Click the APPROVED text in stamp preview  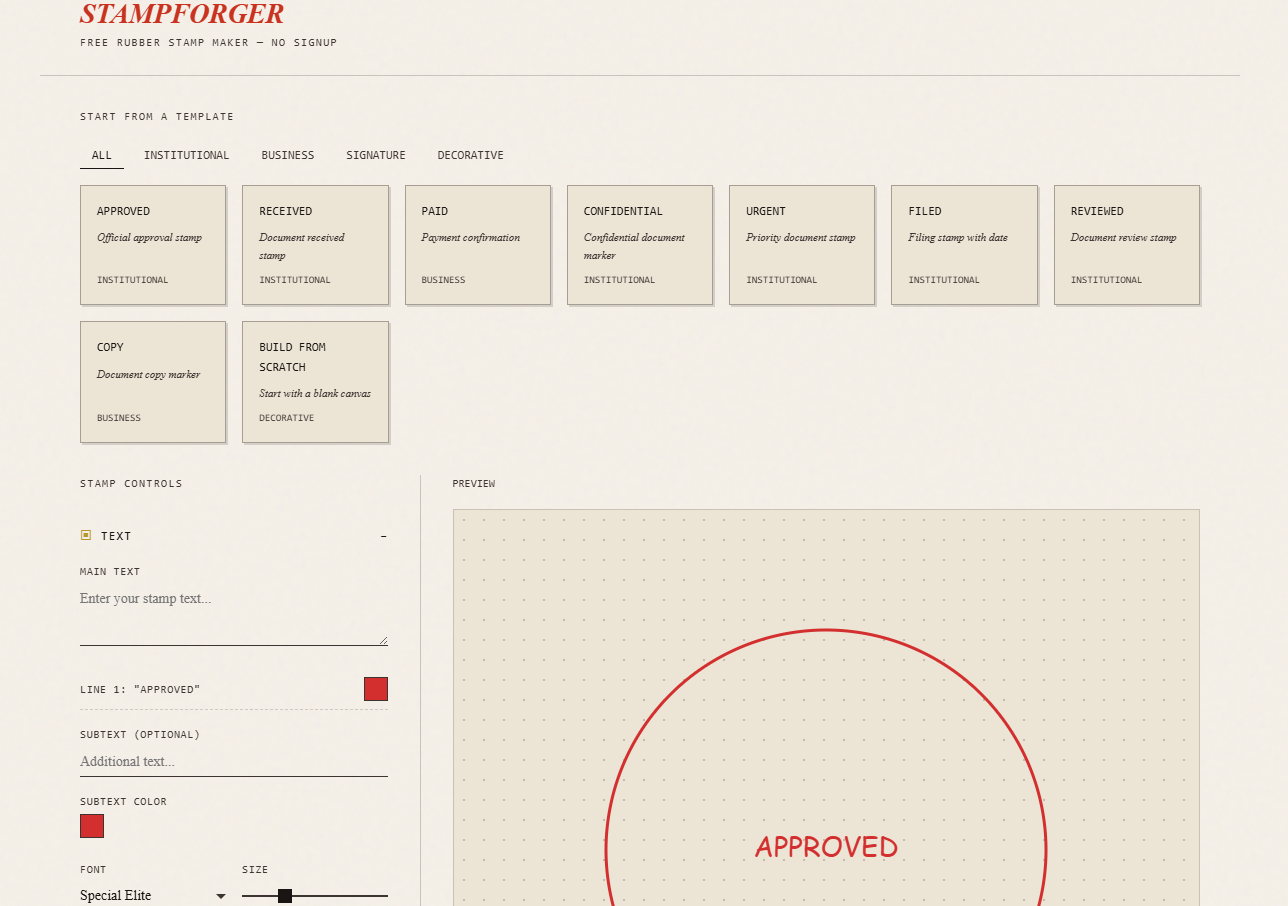[x=826, y=847]
